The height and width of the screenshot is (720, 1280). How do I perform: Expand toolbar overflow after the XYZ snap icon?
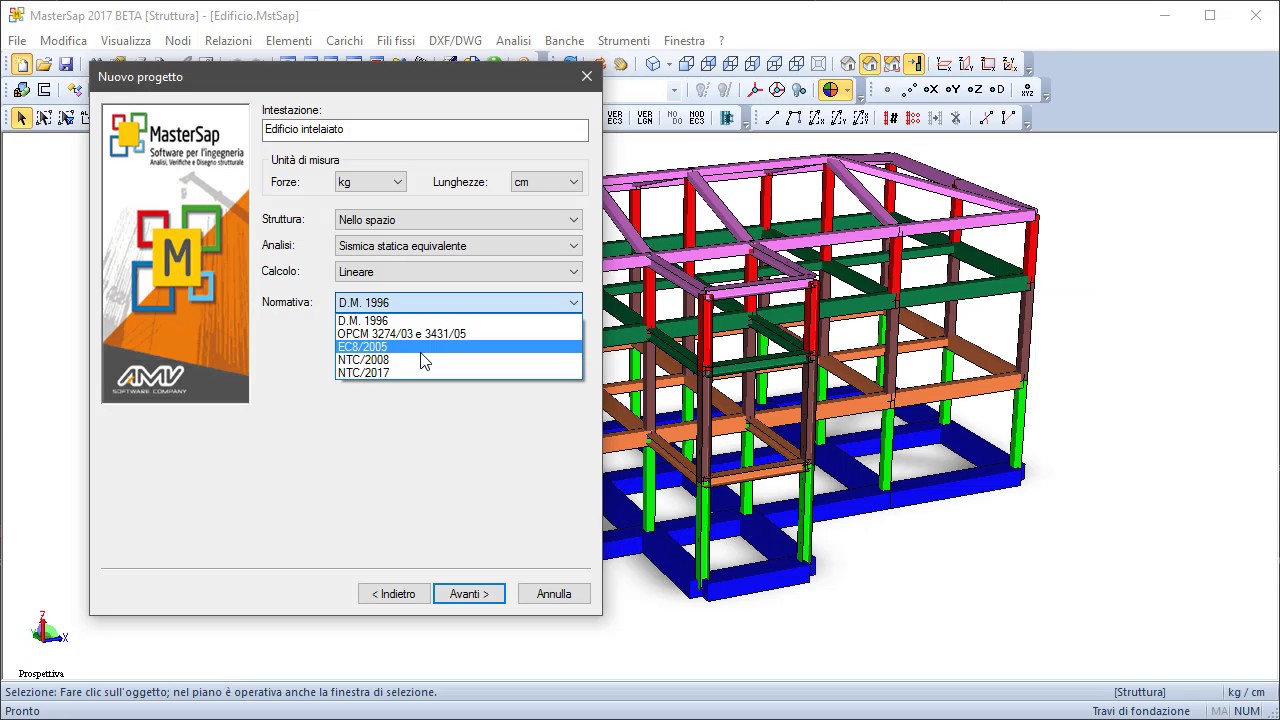pyautogui.click(x=1046, y=94)
